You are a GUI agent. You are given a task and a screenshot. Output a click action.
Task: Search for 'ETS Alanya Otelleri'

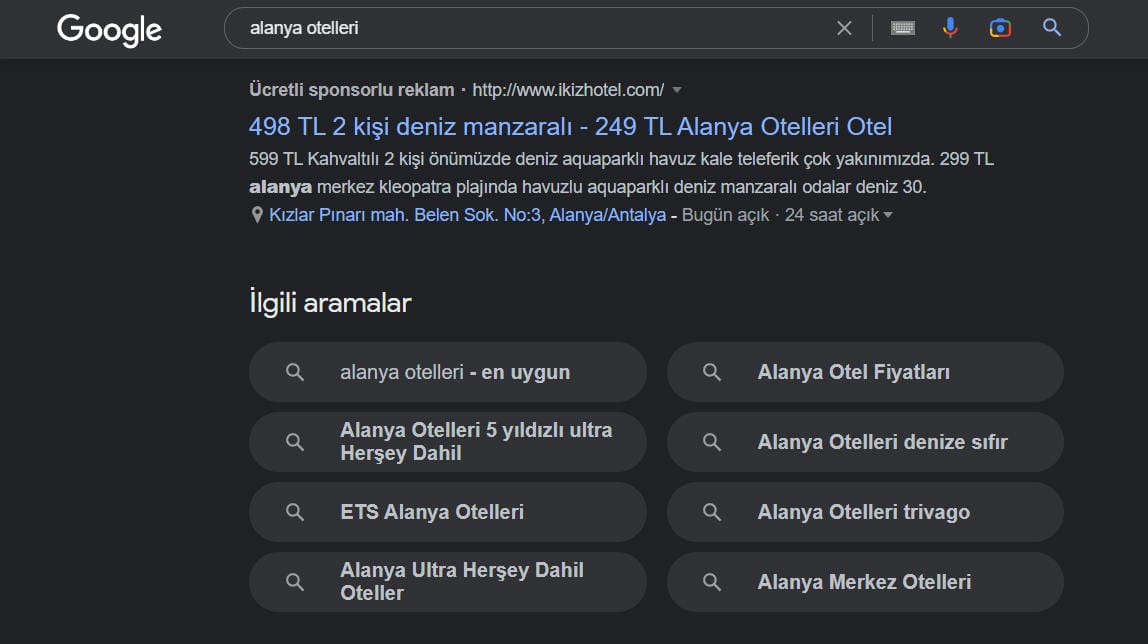(x=448, y=512)
